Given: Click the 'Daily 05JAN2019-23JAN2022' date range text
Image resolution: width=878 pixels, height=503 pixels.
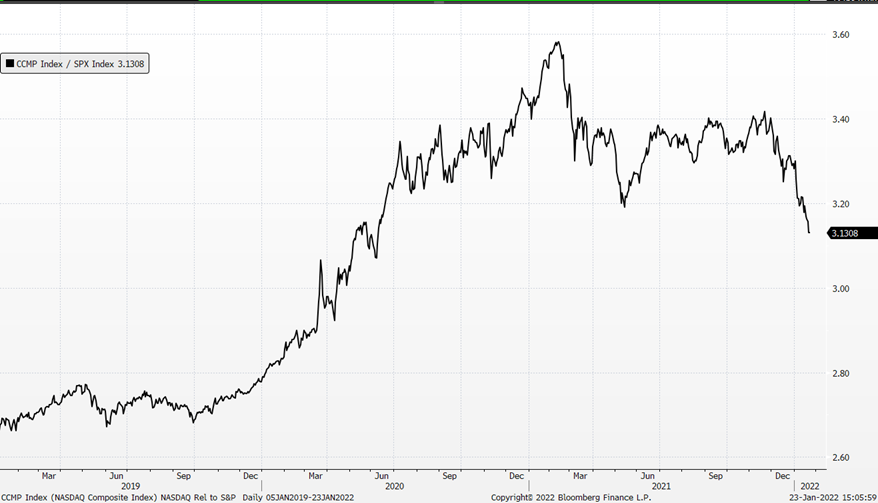Looking at the screenshot, I should pyautogui.click(x=298, y=497).
